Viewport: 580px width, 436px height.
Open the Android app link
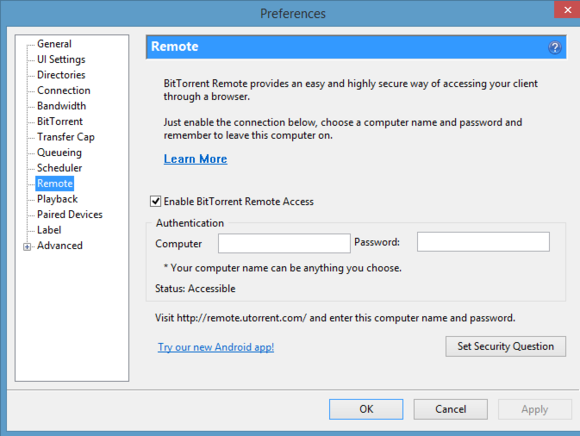(x=216, y=347)
